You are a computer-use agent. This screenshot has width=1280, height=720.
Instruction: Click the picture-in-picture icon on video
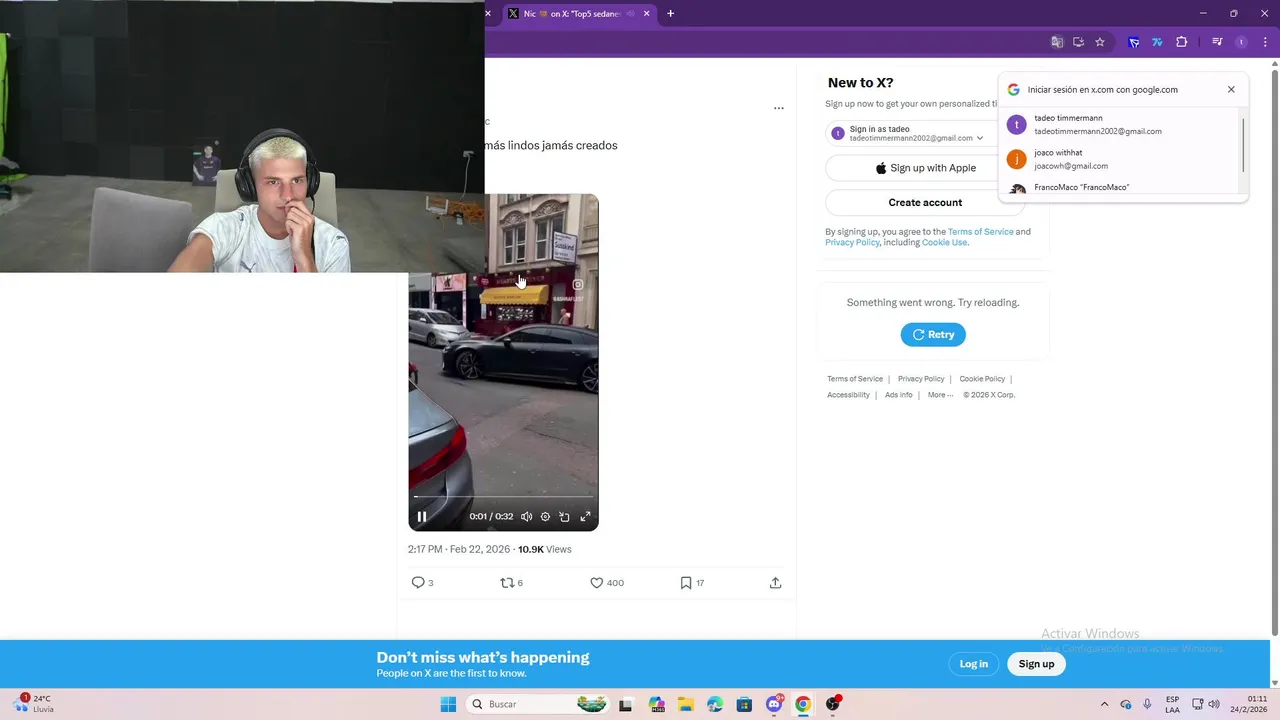point(564,517)
